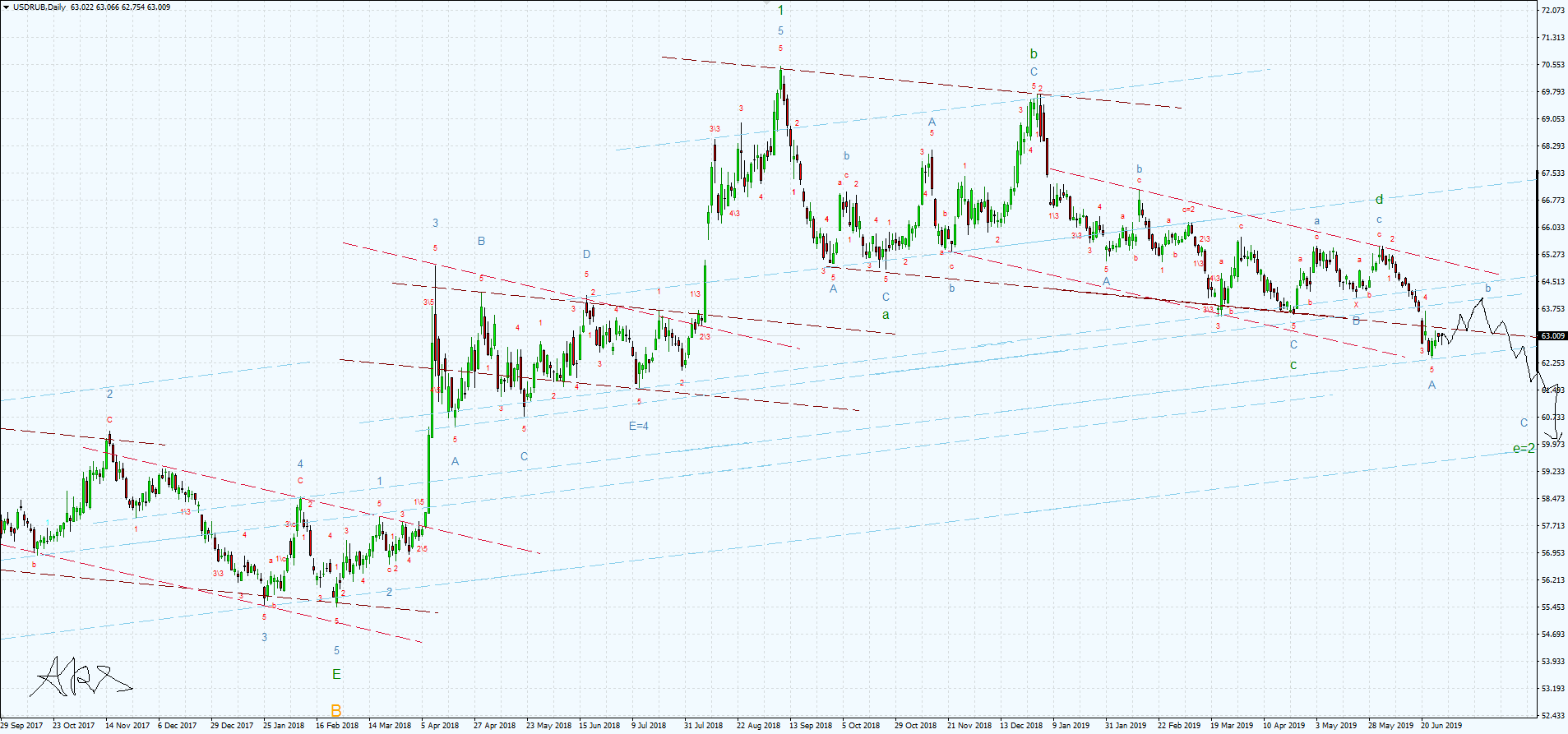
Task: Click the 22 Feb 2019 date label
Action: click(x=1179, y=726)
